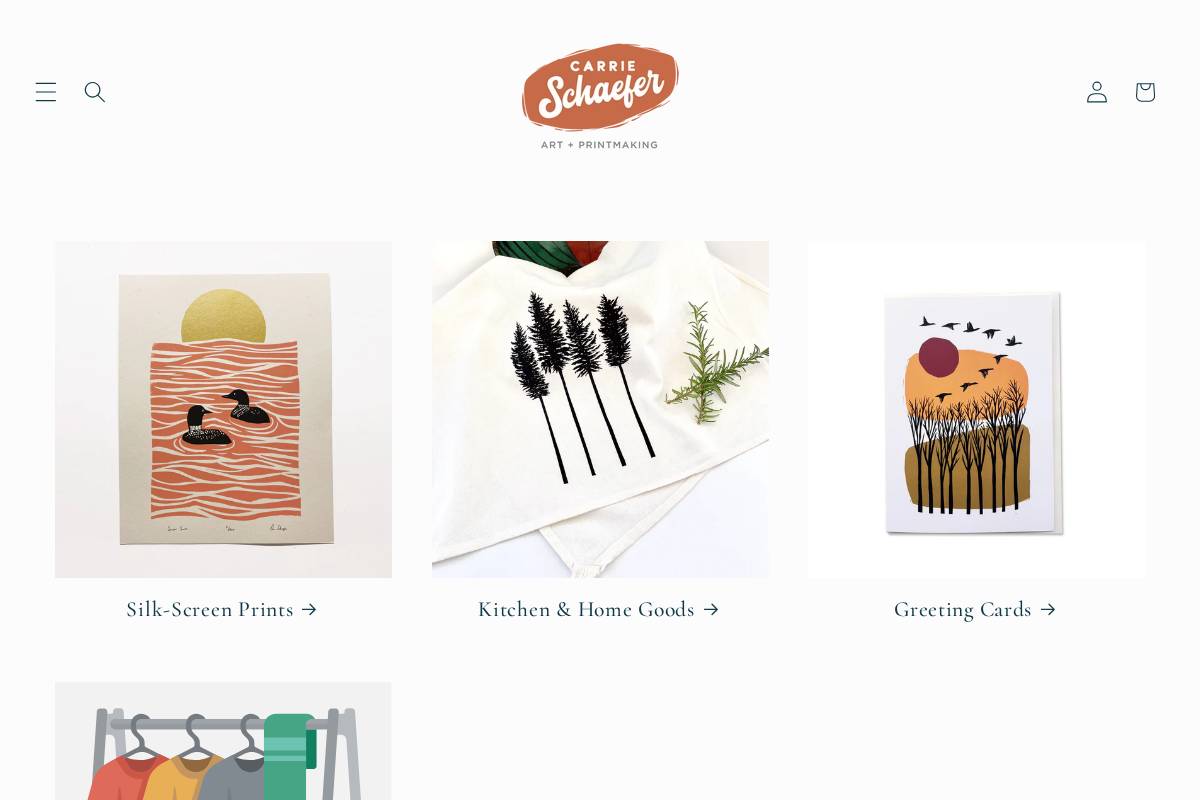Click the Carrie Schaefer logo
Image resolution: width=1200 pixels, height=800 pixels.
pyautogui.click(x=600, y=96)
